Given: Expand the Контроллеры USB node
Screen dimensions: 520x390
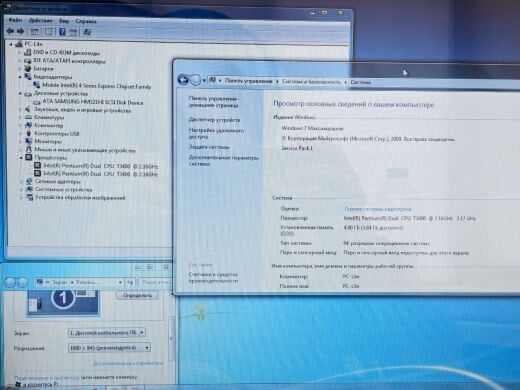Looking at the screenshot, I should [x=21, y=134].
